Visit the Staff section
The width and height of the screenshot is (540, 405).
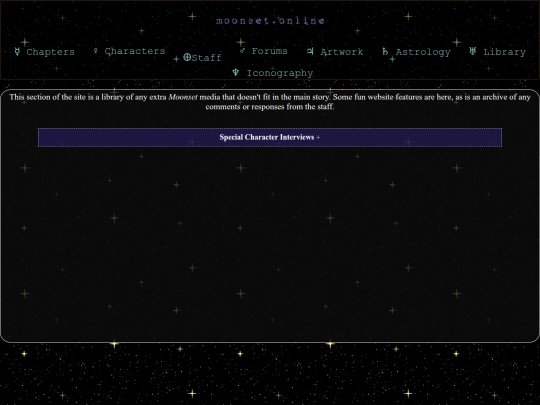tap(206, 58)
